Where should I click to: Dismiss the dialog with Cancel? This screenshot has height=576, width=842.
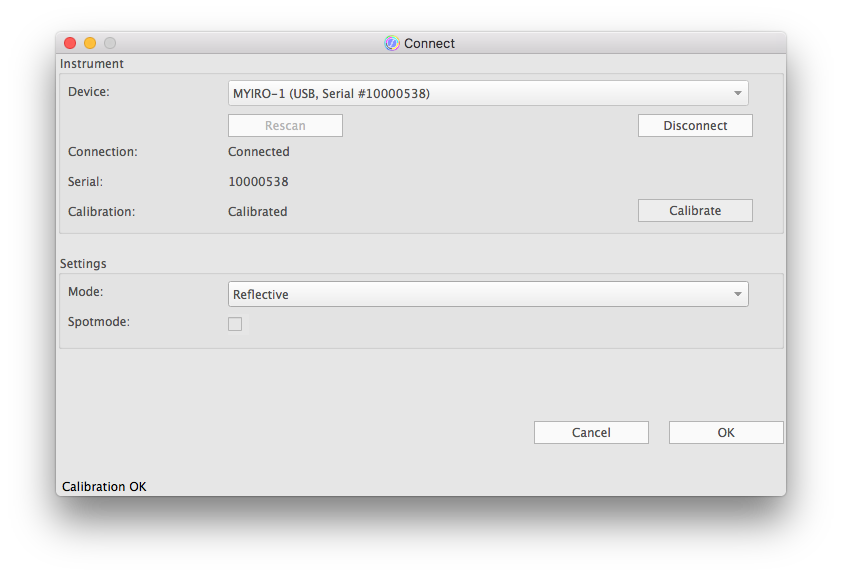point(591,432)
